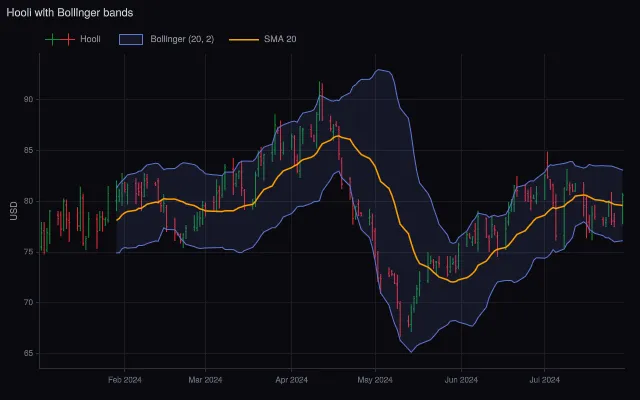Click the Apr 2024 x-axis label
This screenshot has width=640, height=400.
point(291,380)
